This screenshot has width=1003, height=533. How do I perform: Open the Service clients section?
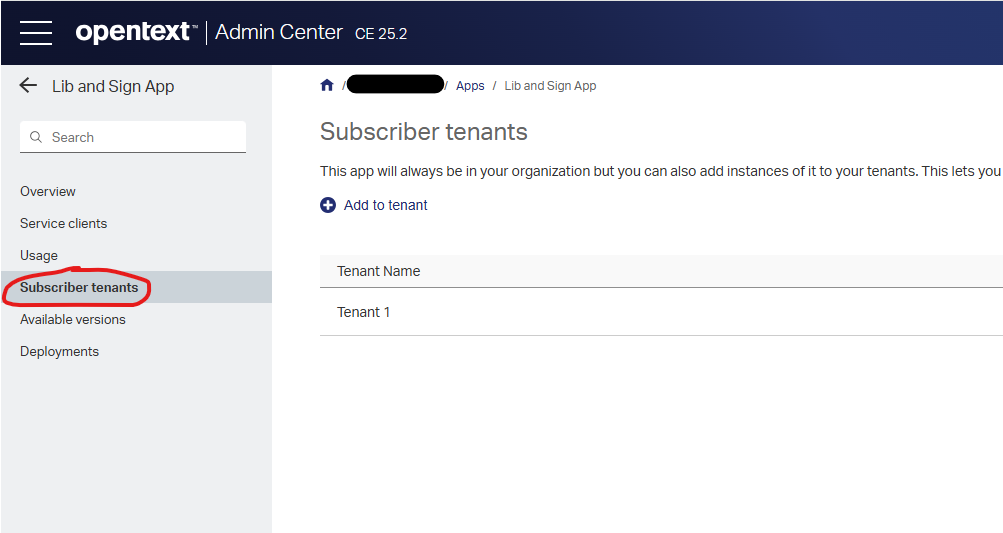[63, 223]
